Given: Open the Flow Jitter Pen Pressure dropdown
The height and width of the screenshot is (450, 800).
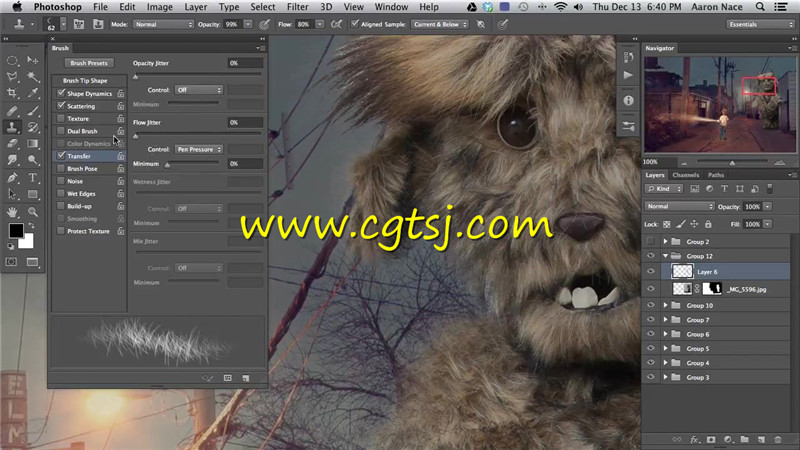Looking at the screenshot, I should (x=198, y=149).
